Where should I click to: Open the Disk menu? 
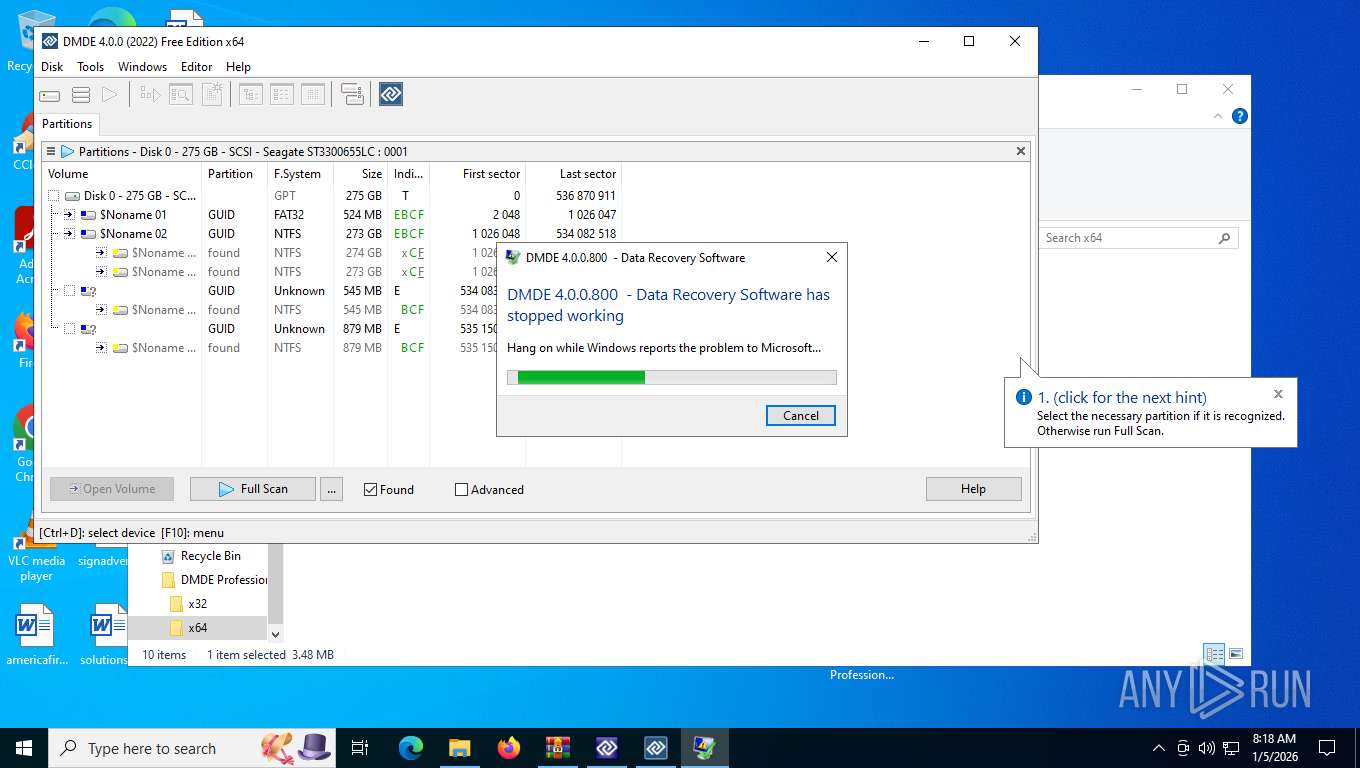tap(52, 67)
